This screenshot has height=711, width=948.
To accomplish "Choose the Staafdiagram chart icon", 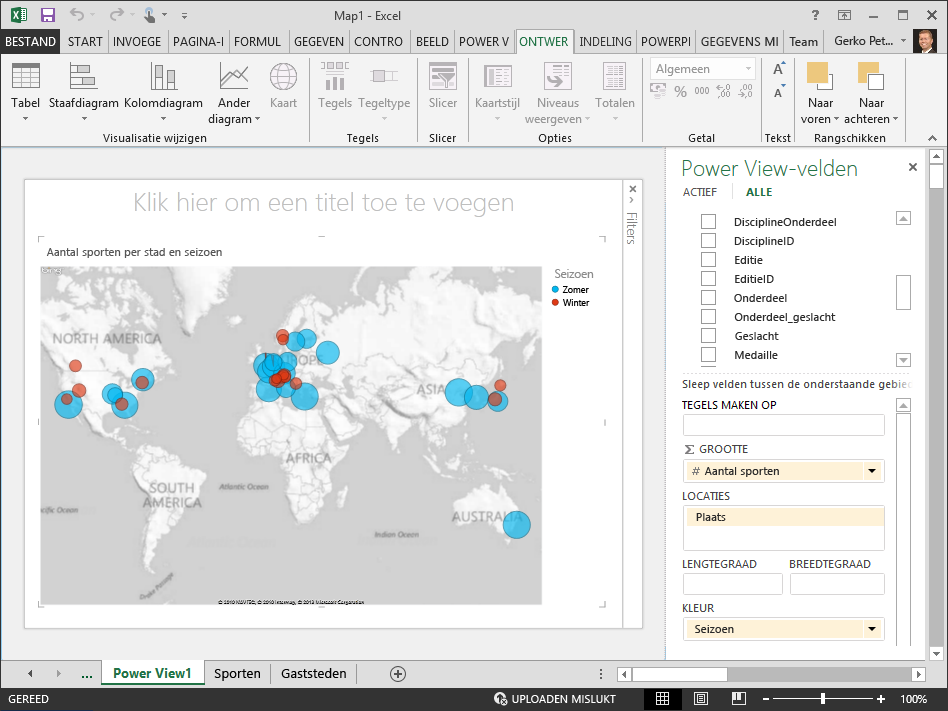I will click(x=83, y=76).
